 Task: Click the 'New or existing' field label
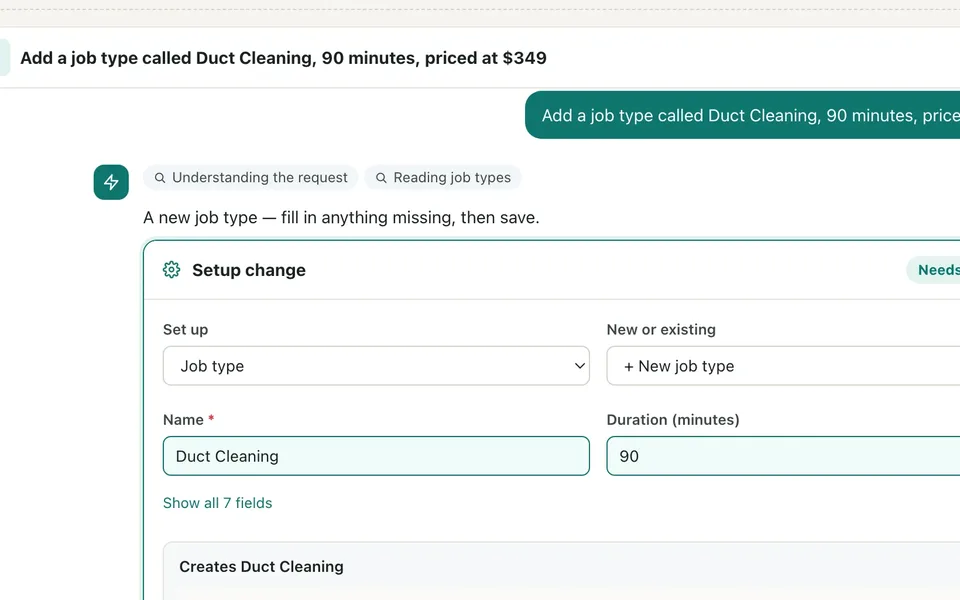click(x=661, y=329)
